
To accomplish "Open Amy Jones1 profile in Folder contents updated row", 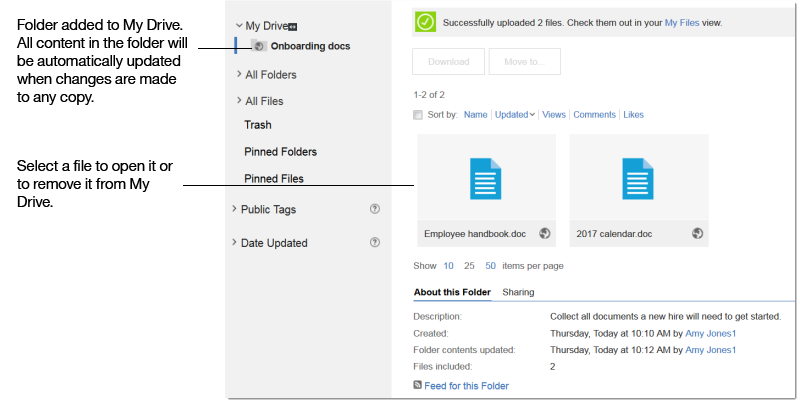I will [711, 350].
